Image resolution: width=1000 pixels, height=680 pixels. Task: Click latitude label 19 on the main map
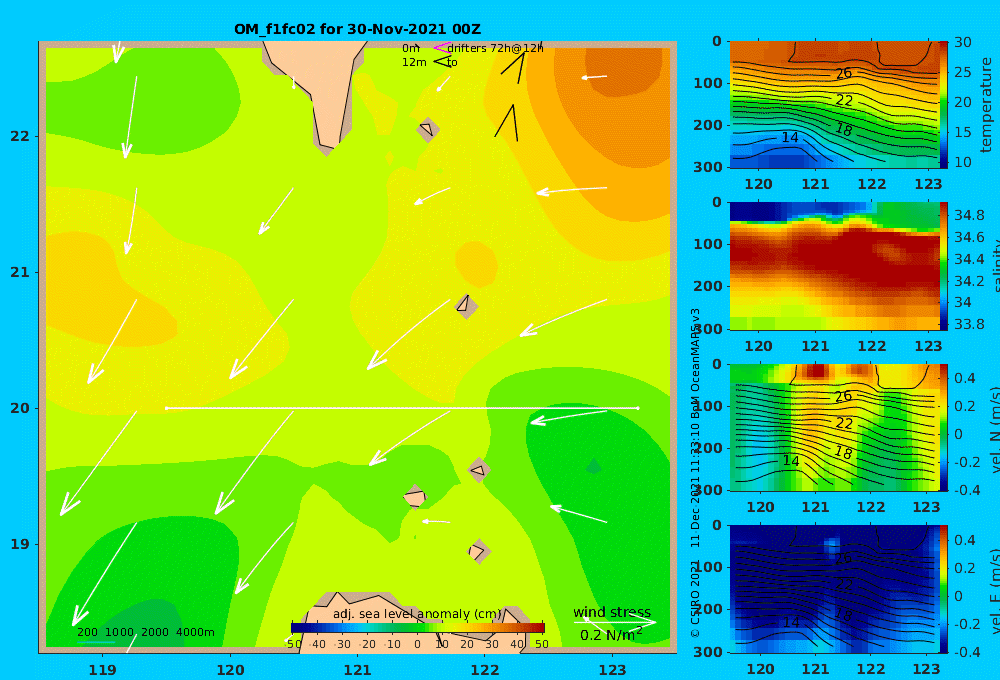20,544
